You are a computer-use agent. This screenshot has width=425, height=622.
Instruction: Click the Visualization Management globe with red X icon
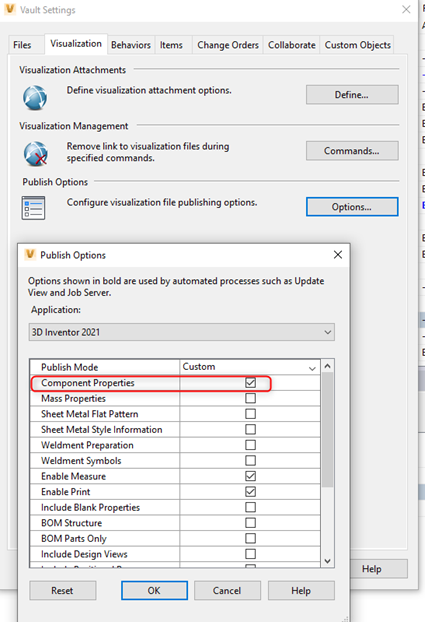coord(35,154)
